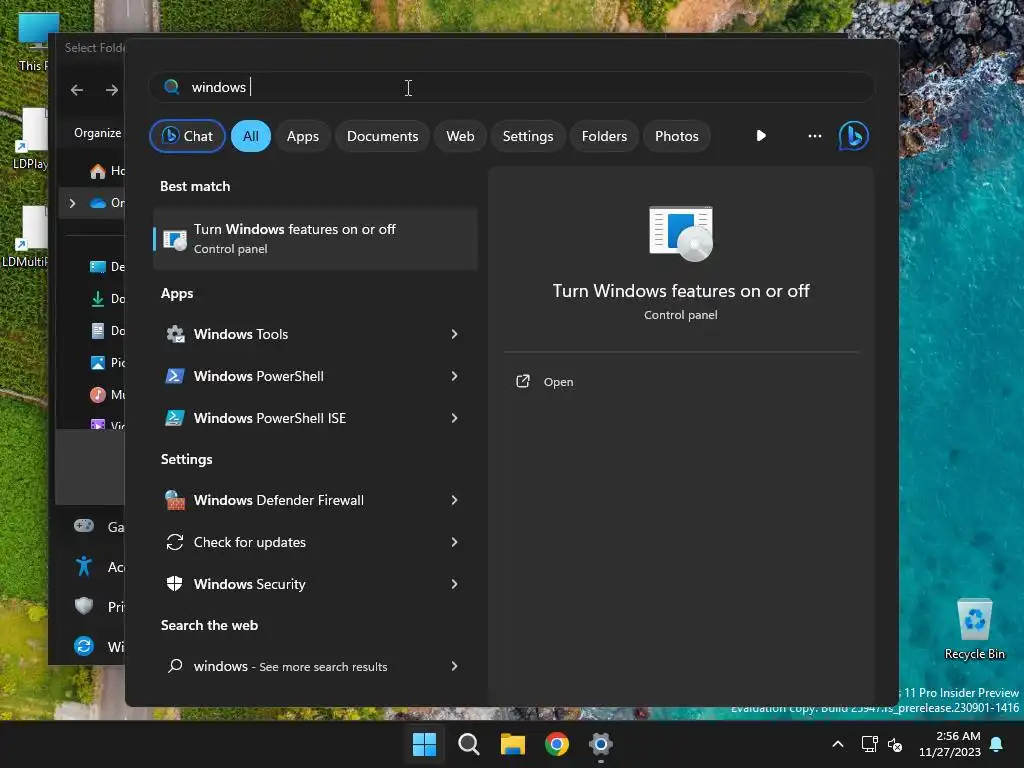Open File Explorer from taskbar
1024x768 pixels.
(513, 744)
